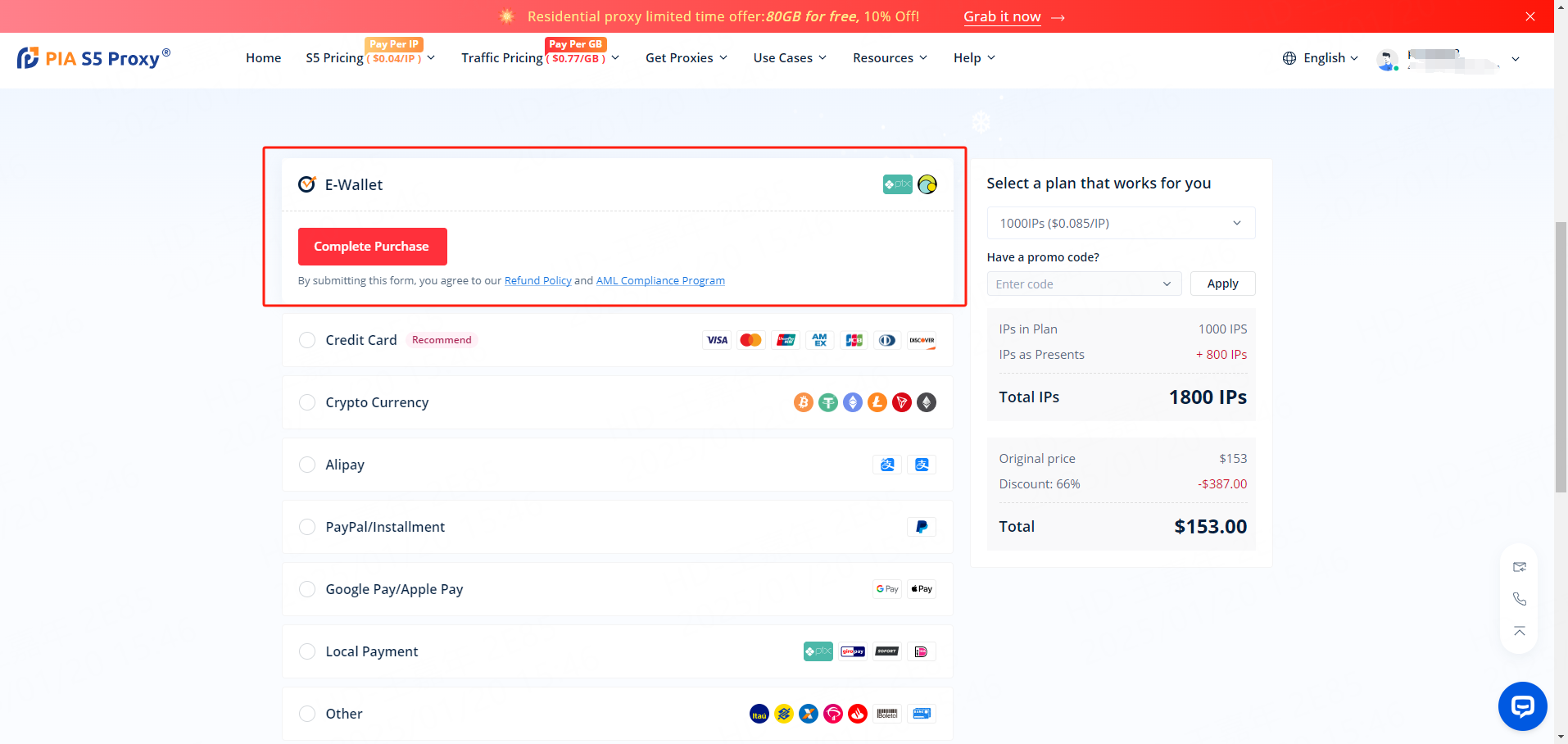The width and height of the screenshot is (1568, 744).
Task: Close the promotional top banner
Action: [x=1529, y=16]
